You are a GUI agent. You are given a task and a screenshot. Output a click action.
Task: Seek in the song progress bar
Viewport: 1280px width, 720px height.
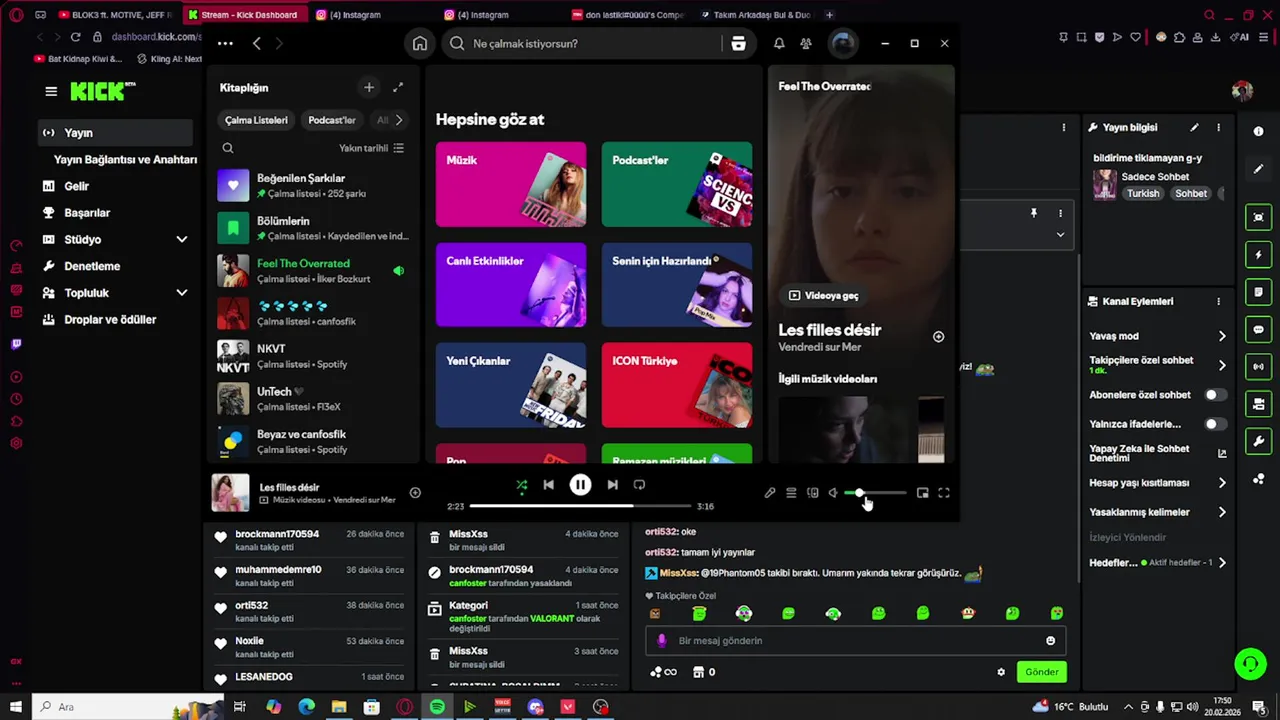582,506
